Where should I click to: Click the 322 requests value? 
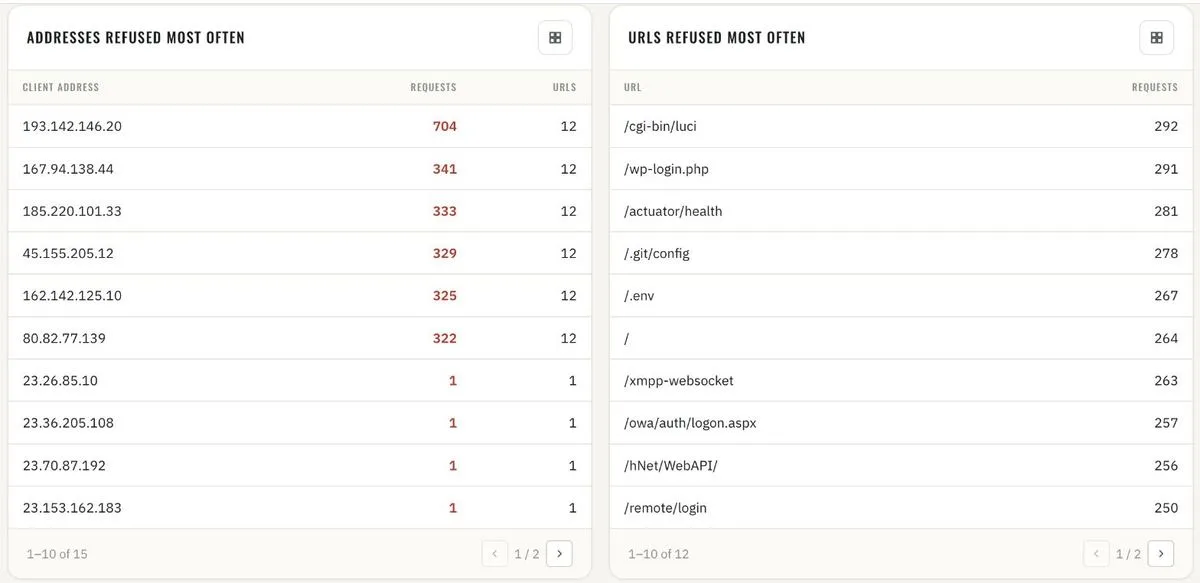(x=445, y=338)
